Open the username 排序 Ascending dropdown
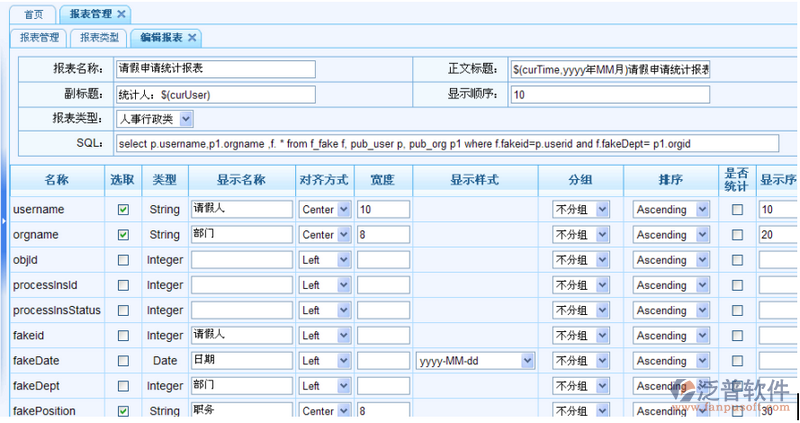 click(702, 210)
